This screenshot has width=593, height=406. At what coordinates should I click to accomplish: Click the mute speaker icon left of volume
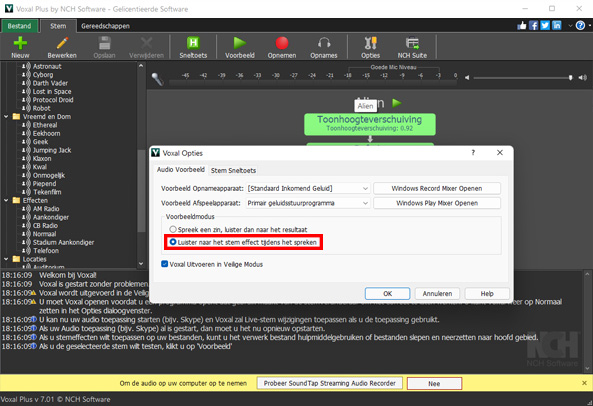[467, 77]
